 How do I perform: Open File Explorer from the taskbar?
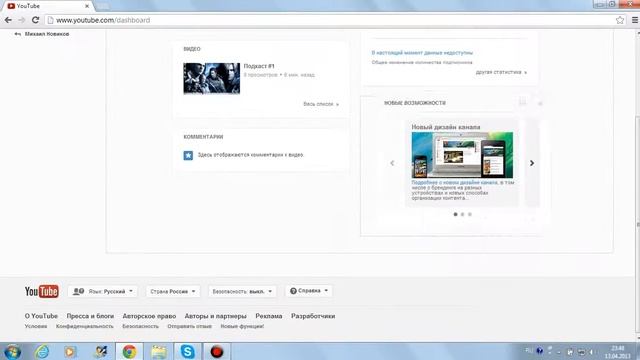tap(159, 351)
